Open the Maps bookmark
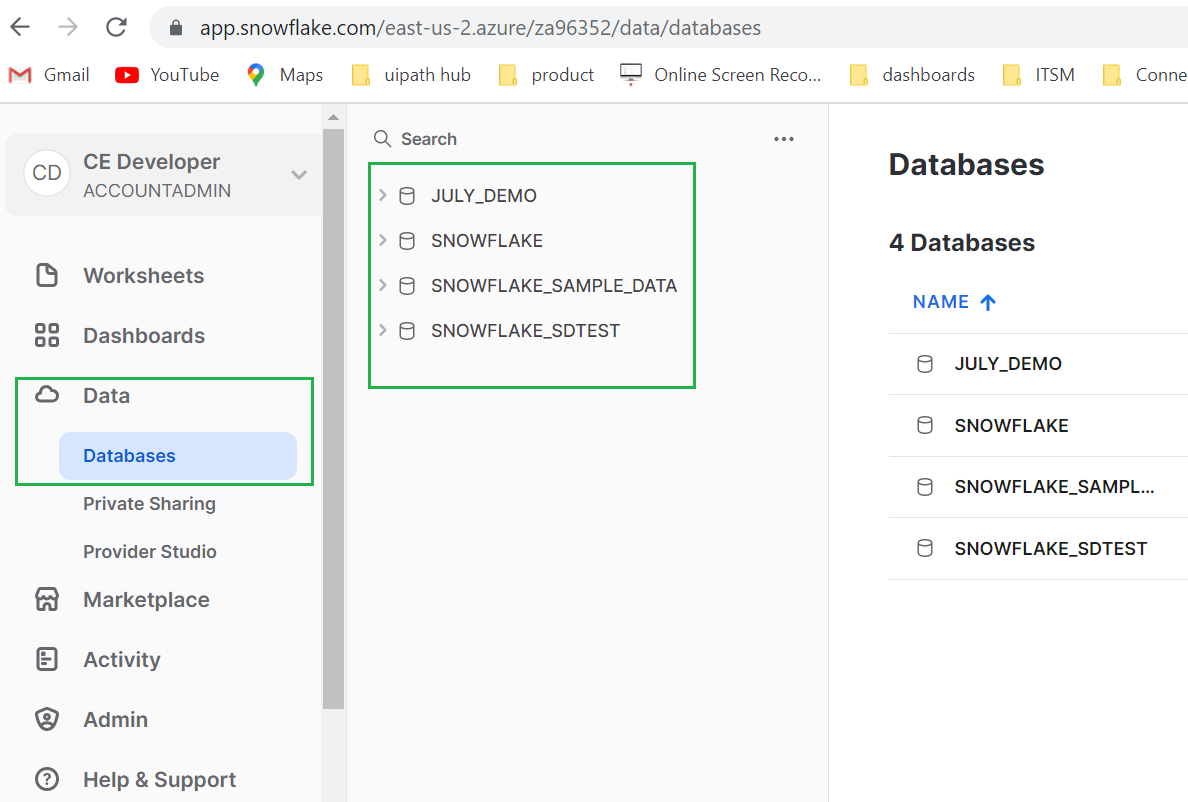The height and width of the screenshot is (802, 1188). 285,75
